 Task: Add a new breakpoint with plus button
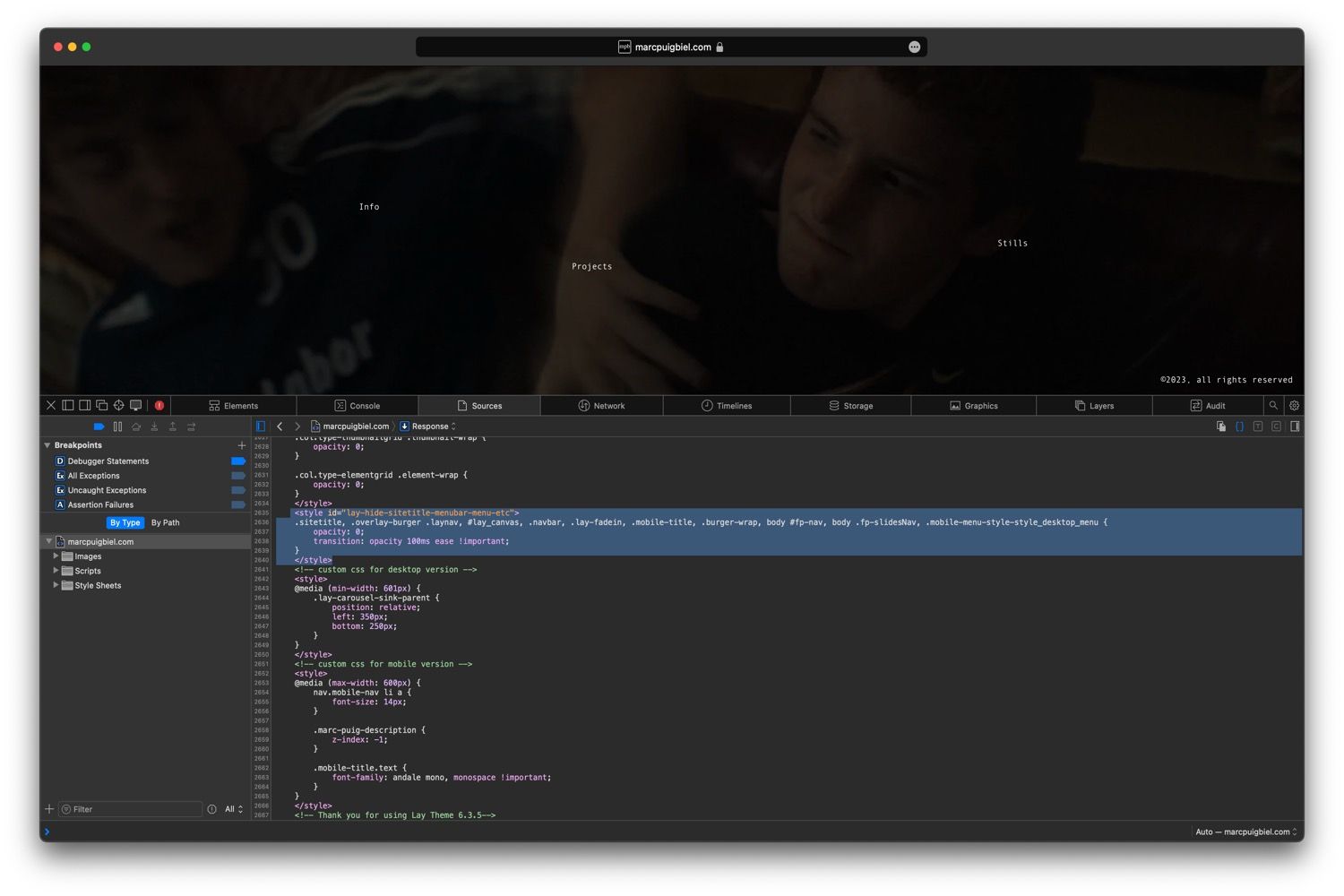[241, 445]
